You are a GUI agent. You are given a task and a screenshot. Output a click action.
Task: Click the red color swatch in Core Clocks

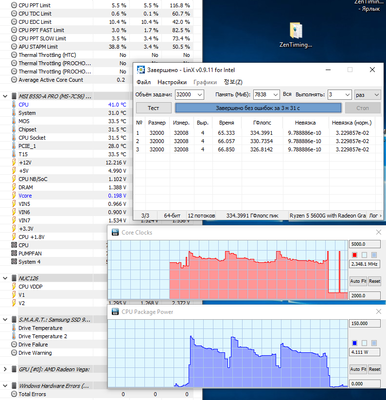(354, 255)
